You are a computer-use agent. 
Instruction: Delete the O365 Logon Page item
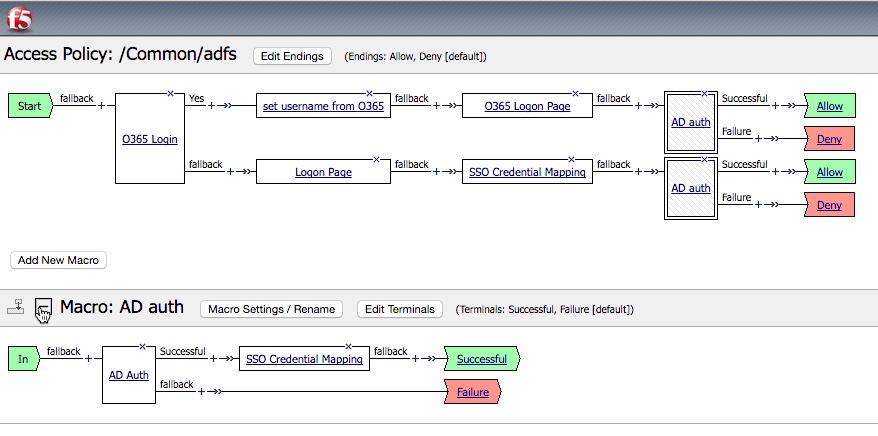[574, 94]
